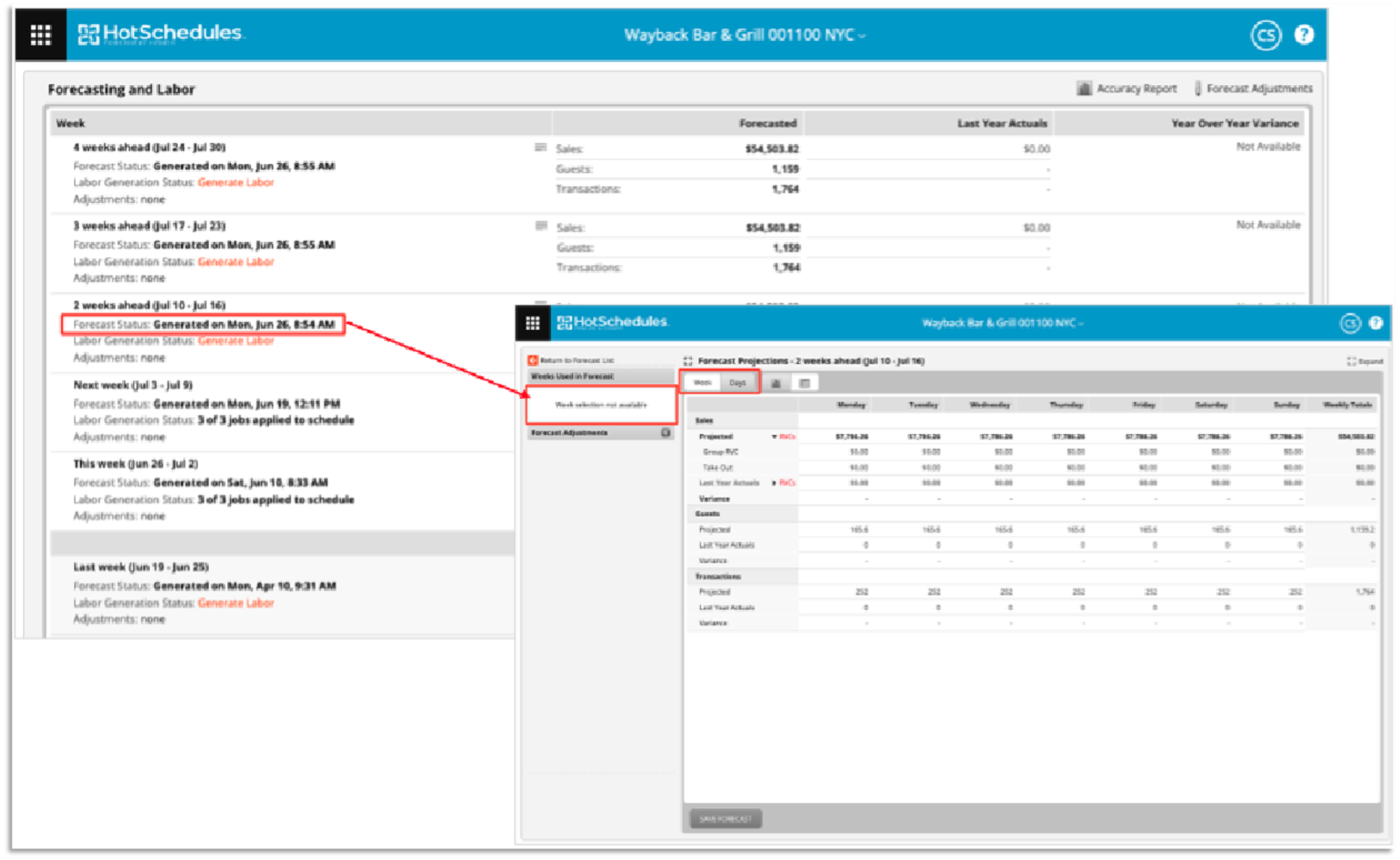Select Monday projected guests value 165.6
Screen dimensions: 1400x860
pyautogui.click(x=859, y=529)
